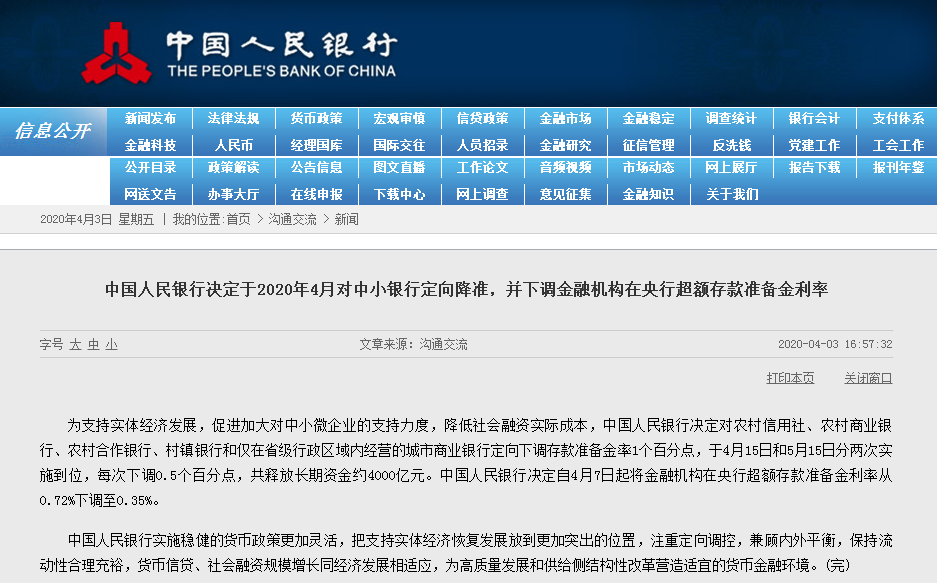This screenshot has height=583, width=937.
Task: Go to 货币政策 section
Action: [x=317, y=118]
